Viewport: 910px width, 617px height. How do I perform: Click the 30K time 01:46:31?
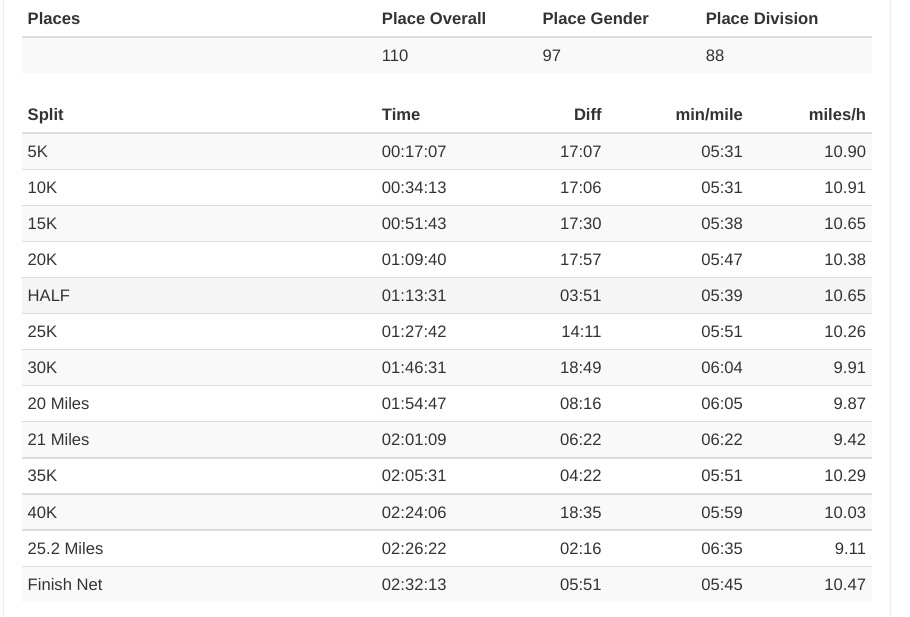[x=414, y=367]
